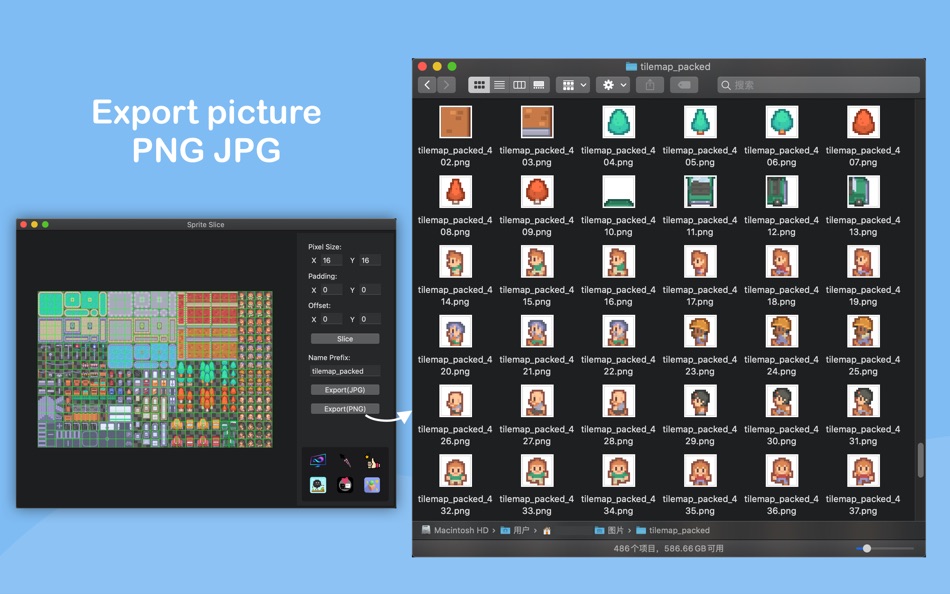Click the Export(PNG) button

pyautogui.click(x=345, y=409)
